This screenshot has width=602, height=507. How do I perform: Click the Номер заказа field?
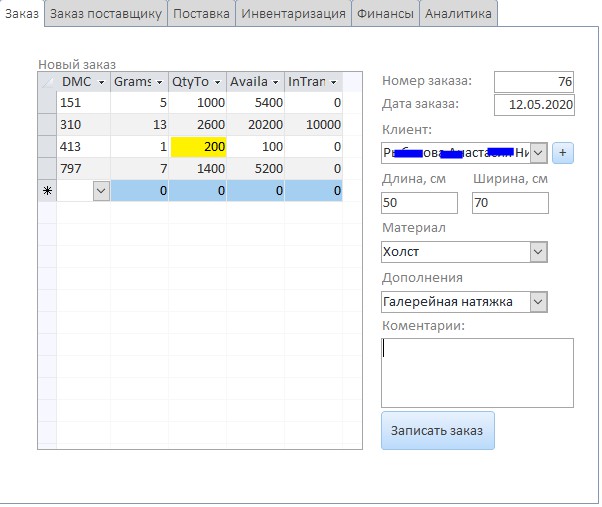click(534, 82)
